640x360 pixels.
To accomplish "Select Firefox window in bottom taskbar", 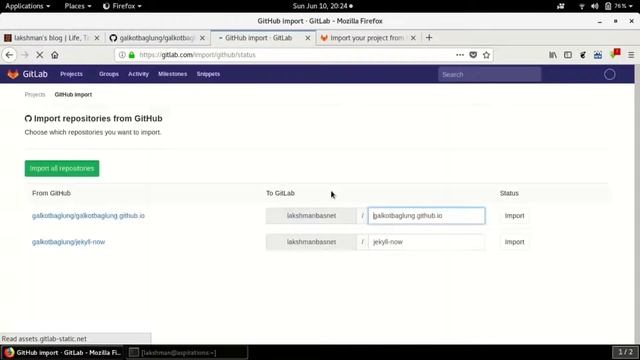I will [x=62, y=352].
